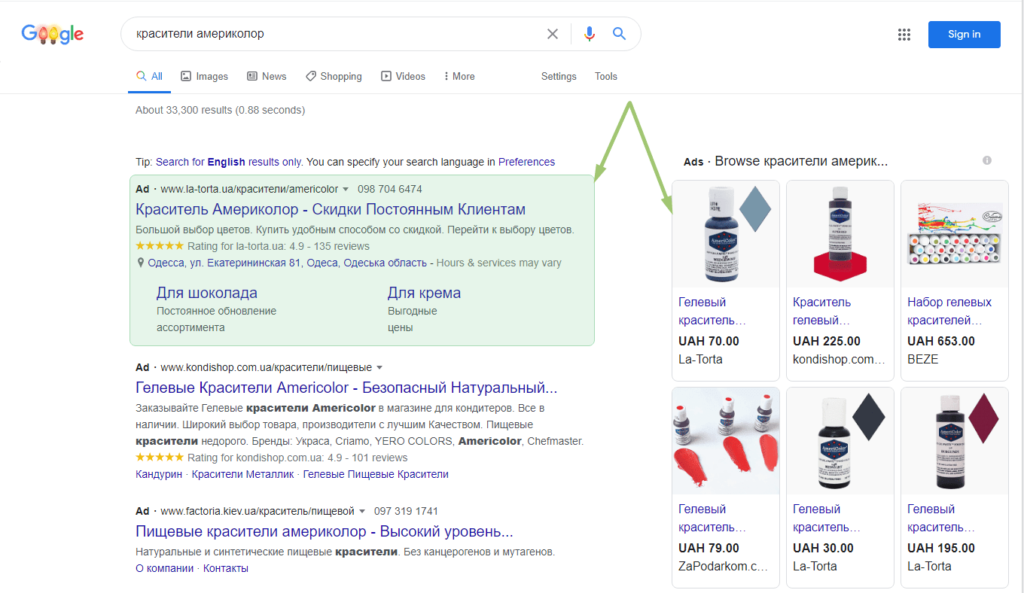Click 'Гелевый краситель' title priced UAH 70.00

712,311
